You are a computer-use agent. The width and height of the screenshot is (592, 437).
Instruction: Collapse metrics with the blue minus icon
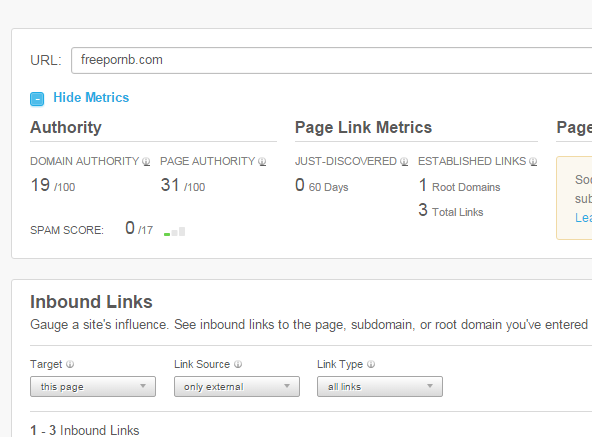[x=37, y=99]
